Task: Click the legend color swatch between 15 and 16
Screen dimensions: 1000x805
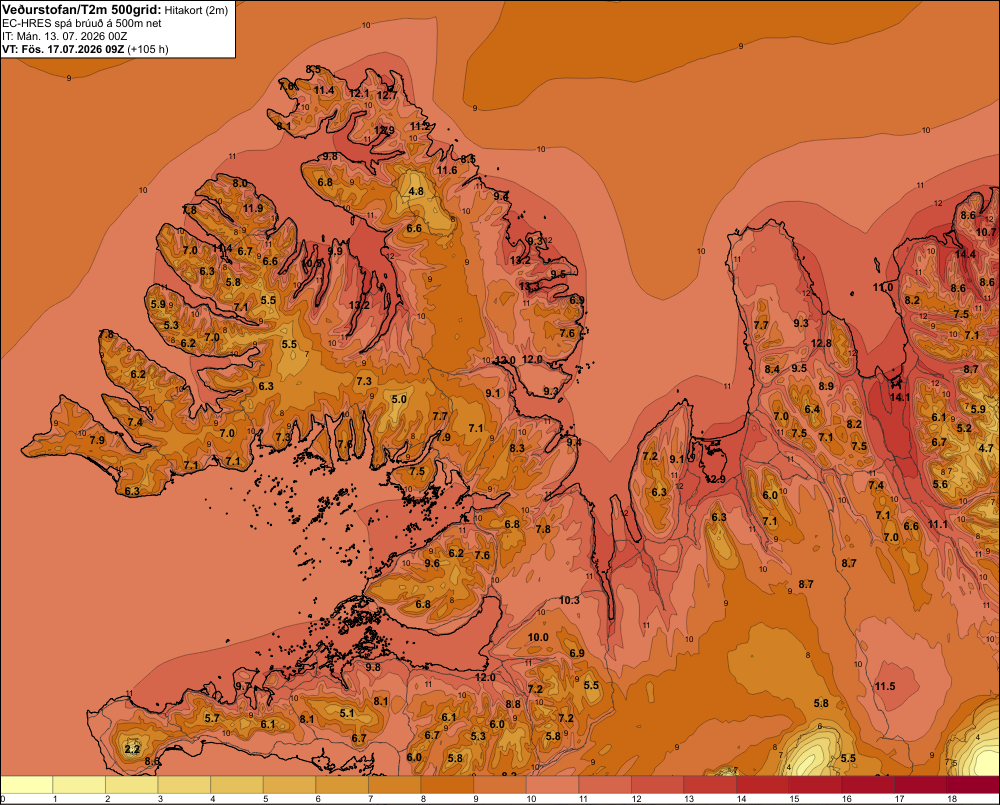Action: 816,784
